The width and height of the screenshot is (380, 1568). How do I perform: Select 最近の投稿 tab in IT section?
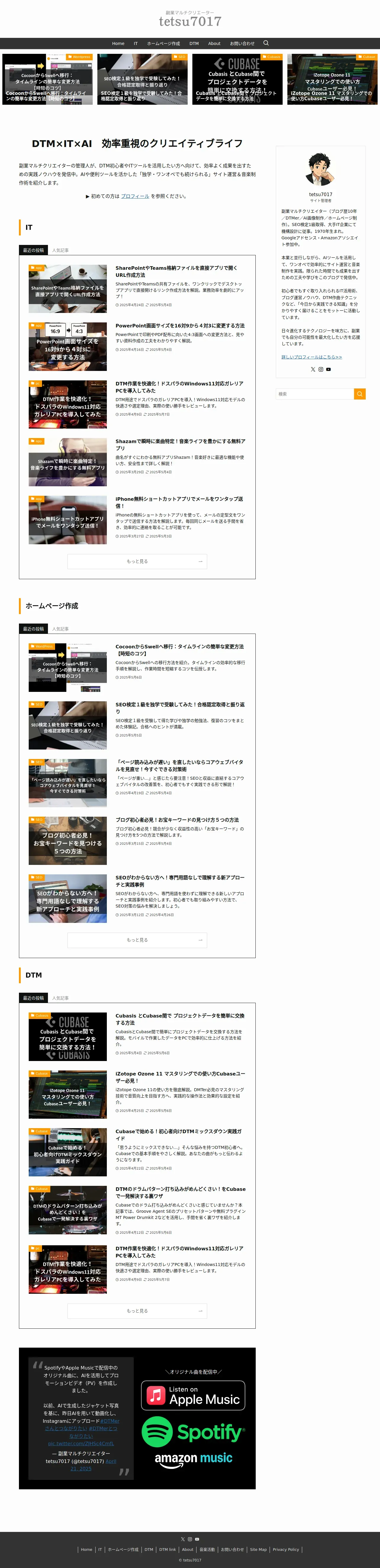[33, 250]
